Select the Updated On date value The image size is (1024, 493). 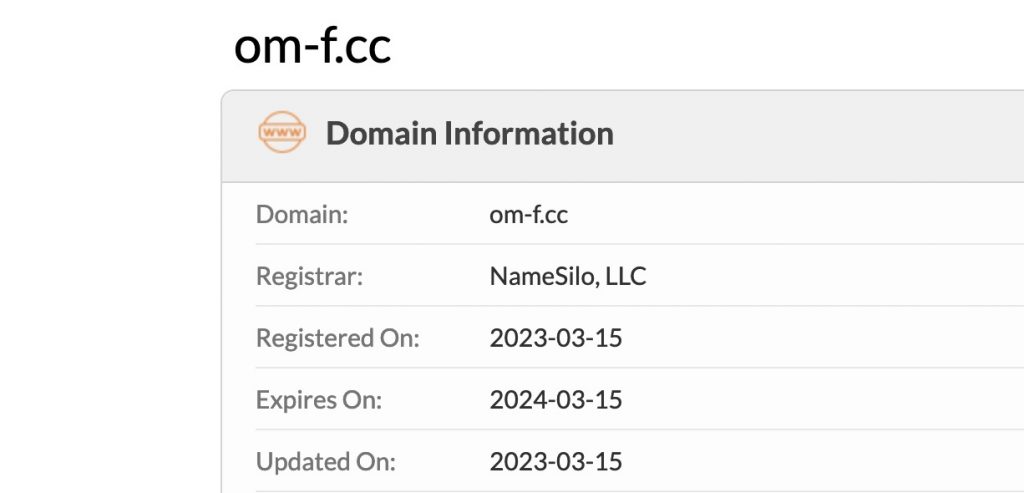(x=556, y=462)
